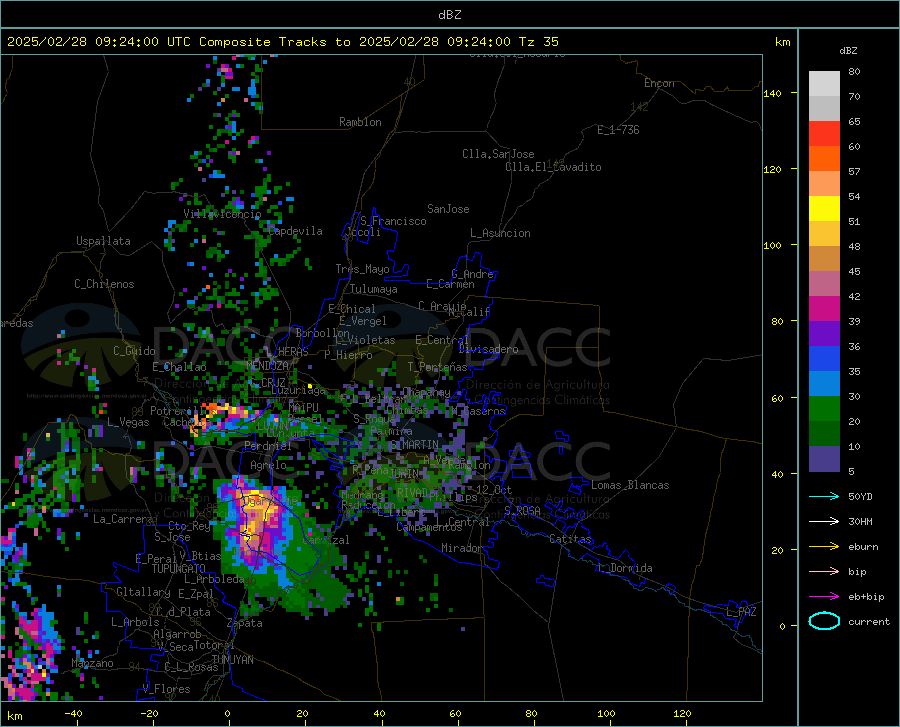This screenshot has height=727, width=900.
Task: Click the '30HM' legend label
Action: click(860, 522)
